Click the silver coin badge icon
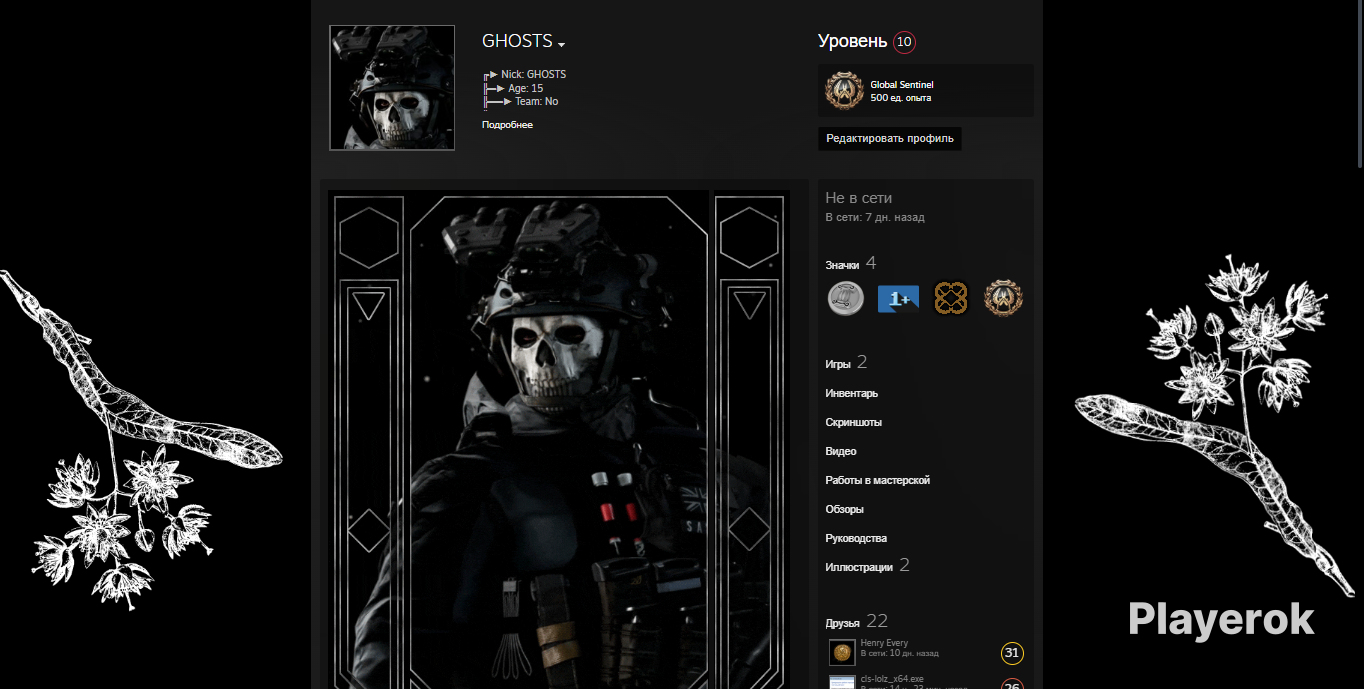Image resolution: width=1364 pixels, height=689 pixels. pyautogui.click(x=846, y=298)
